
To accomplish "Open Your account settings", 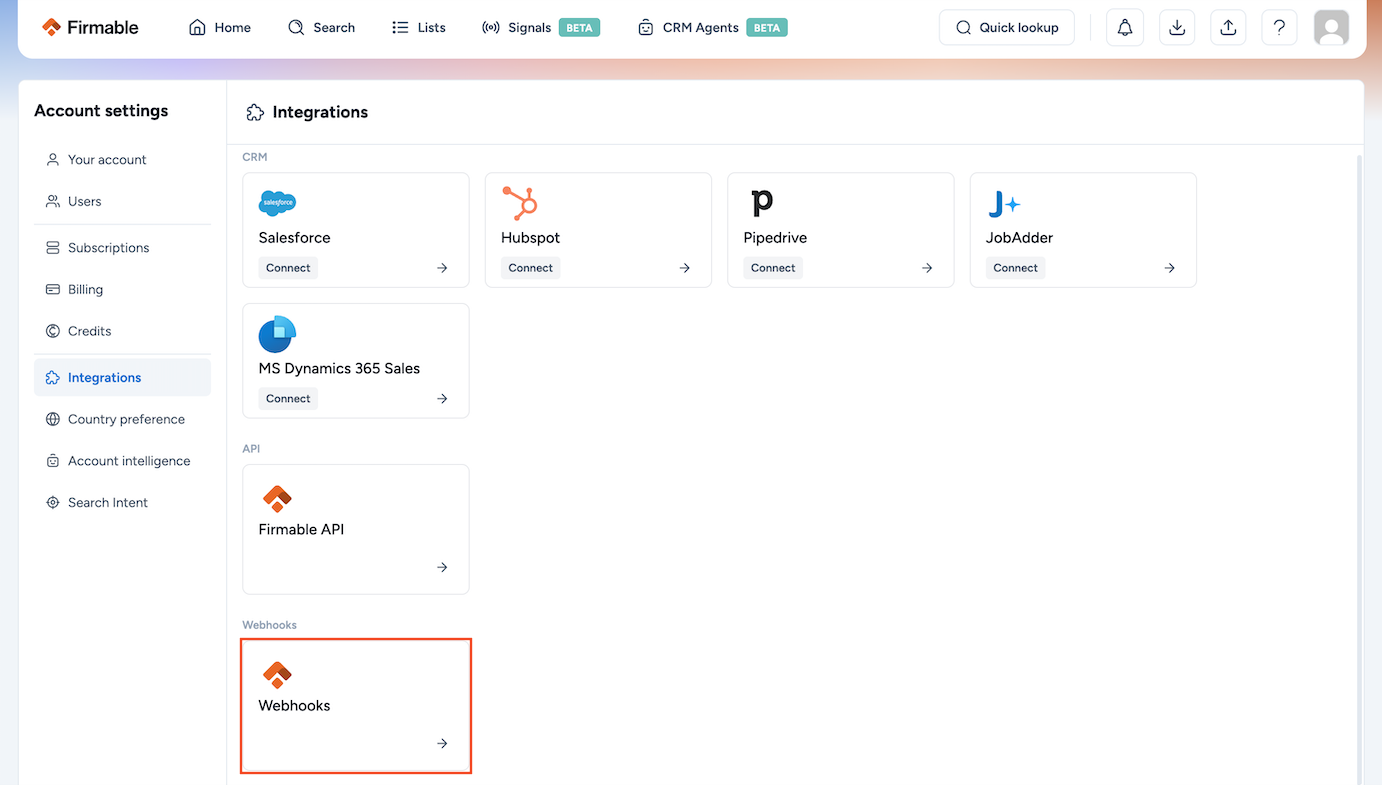I will (x=122, y=160).
